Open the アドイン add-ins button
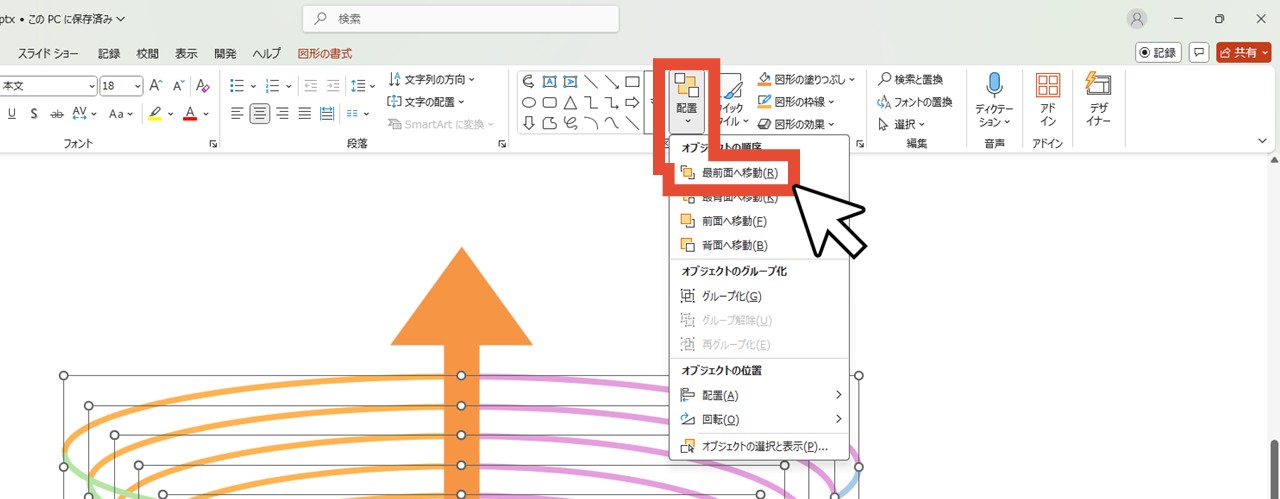This screenshot has height=499, width=1280. 1048,100
